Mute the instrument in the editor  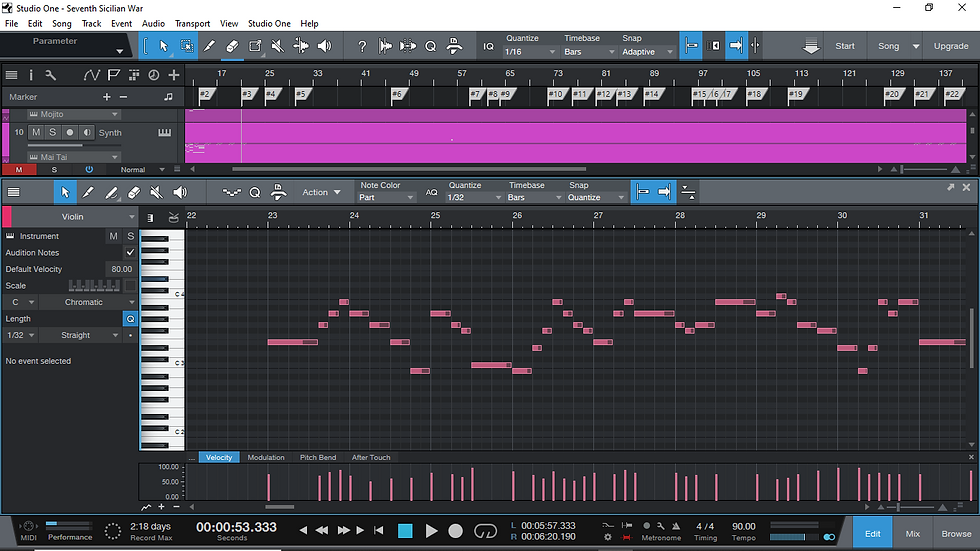[x=113, y=236]
